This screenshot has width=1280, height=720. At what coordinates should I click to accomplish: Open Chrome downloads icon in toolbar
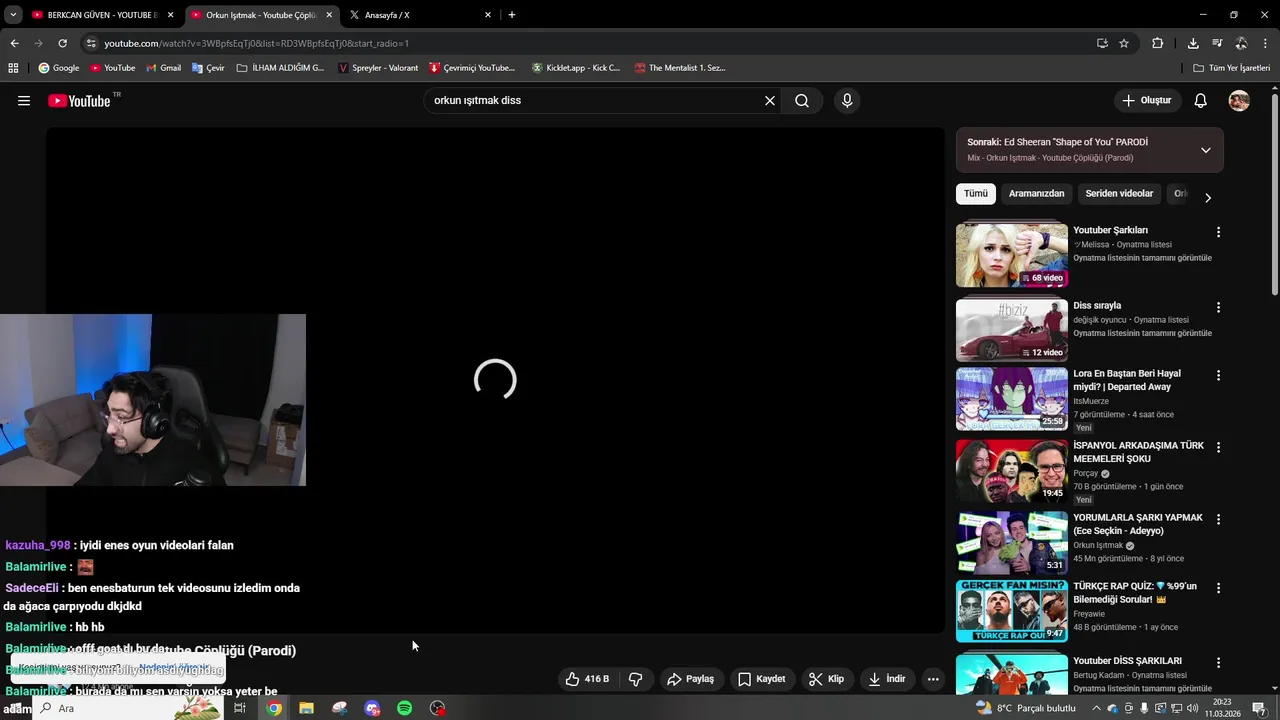1193,43
